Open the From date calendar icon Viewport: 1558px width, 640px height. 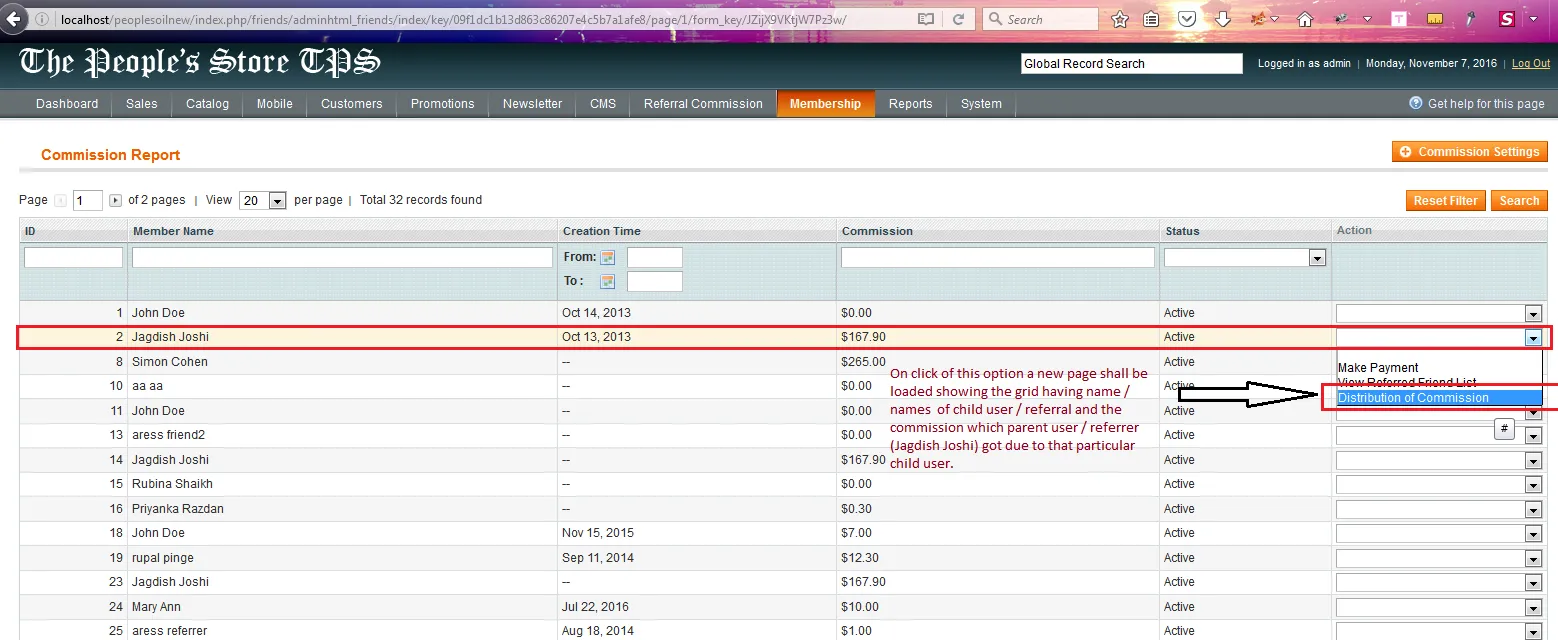607,258
